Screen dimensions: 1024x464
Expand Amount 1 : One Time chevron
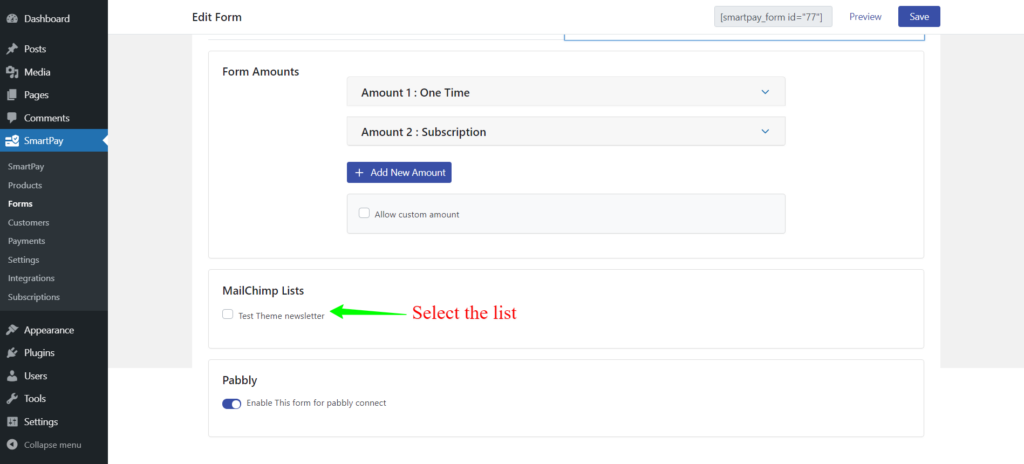[765, 92]
